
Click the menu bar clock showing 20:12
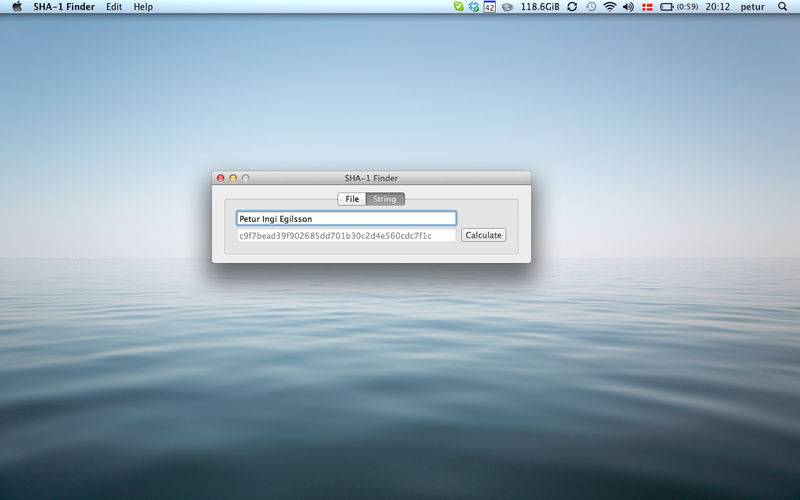(x=717, y=7)
